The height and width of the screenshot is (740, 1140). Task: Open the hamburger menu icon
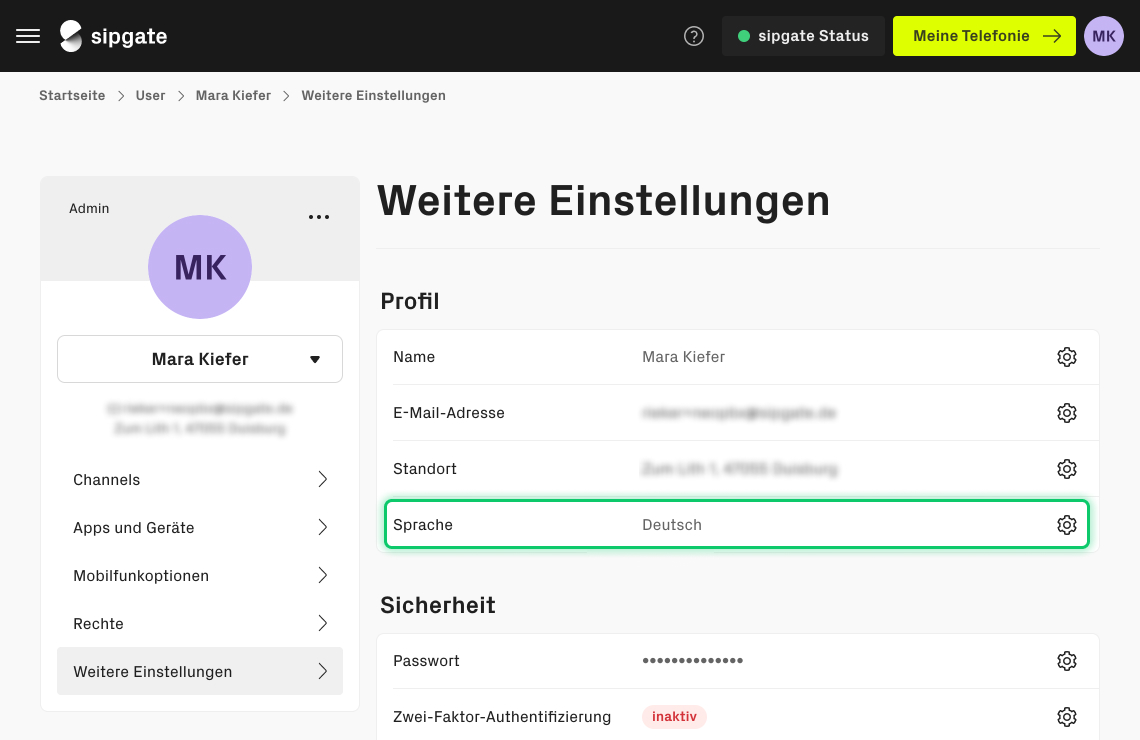(x=28, y=36)
